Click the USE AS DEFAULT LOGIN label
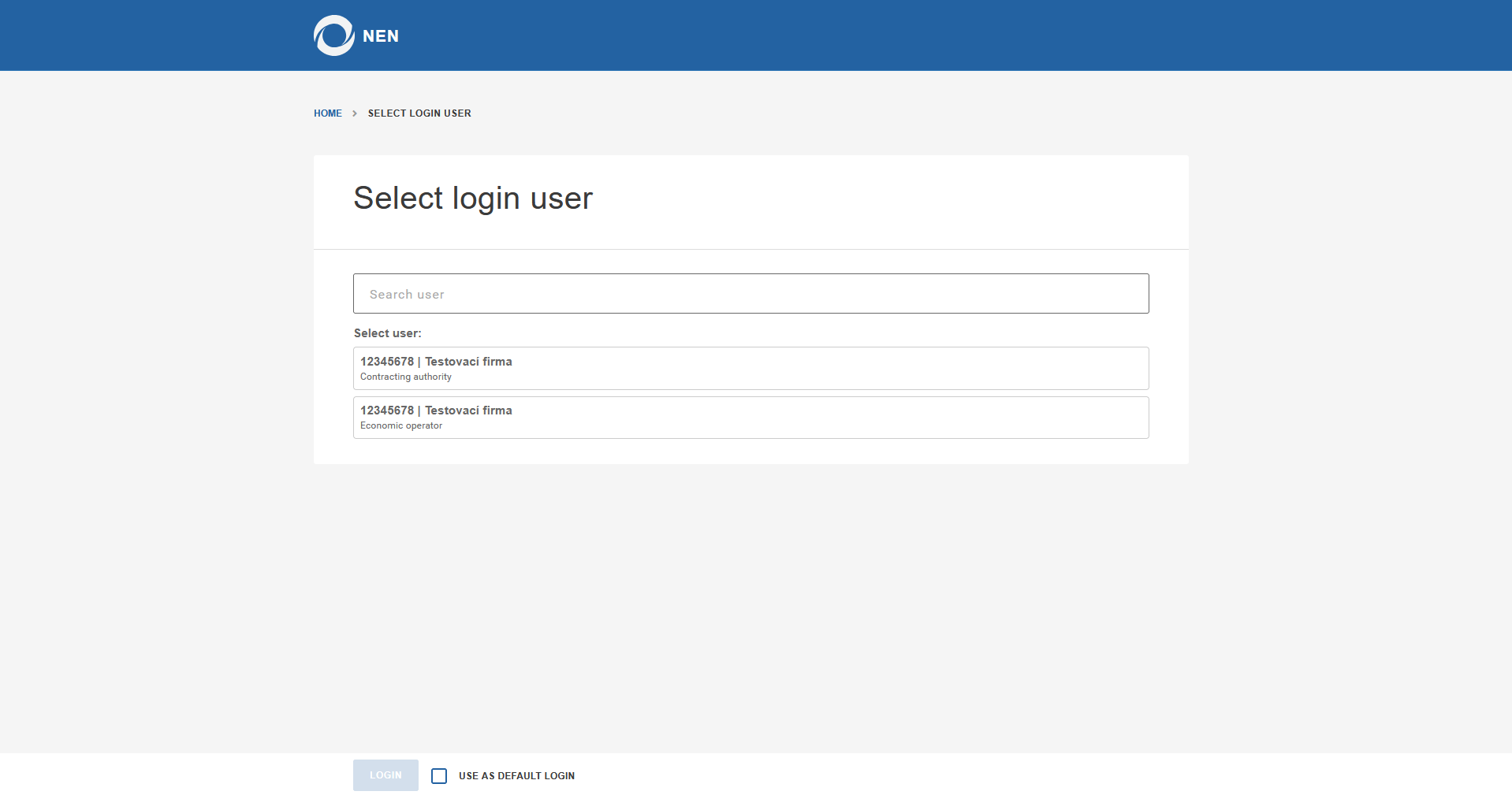The width and height of the screenshot is (1512, 795). pos(516,776)
